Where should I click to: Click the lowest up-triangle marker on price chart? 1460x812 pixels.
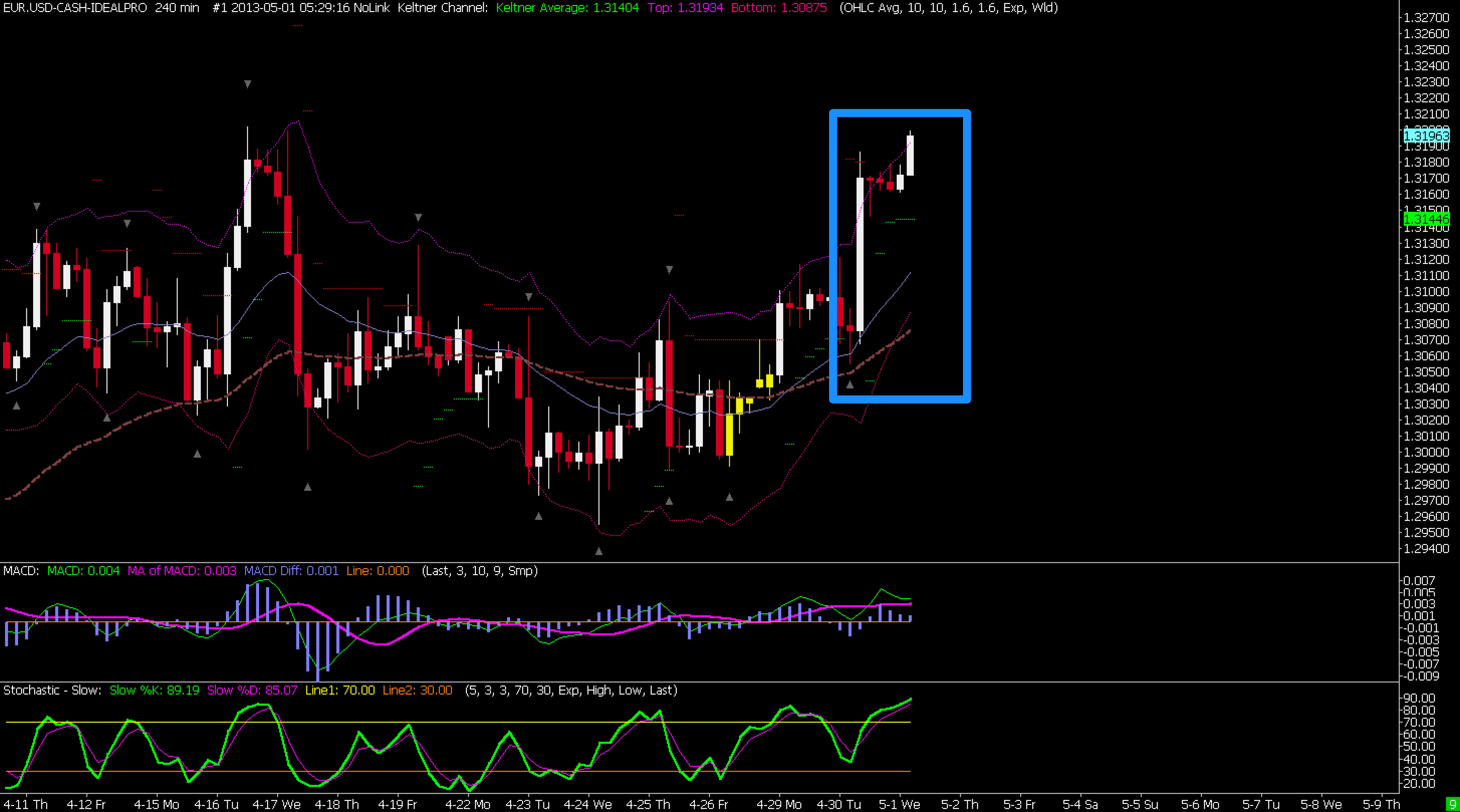click(598, 551)
